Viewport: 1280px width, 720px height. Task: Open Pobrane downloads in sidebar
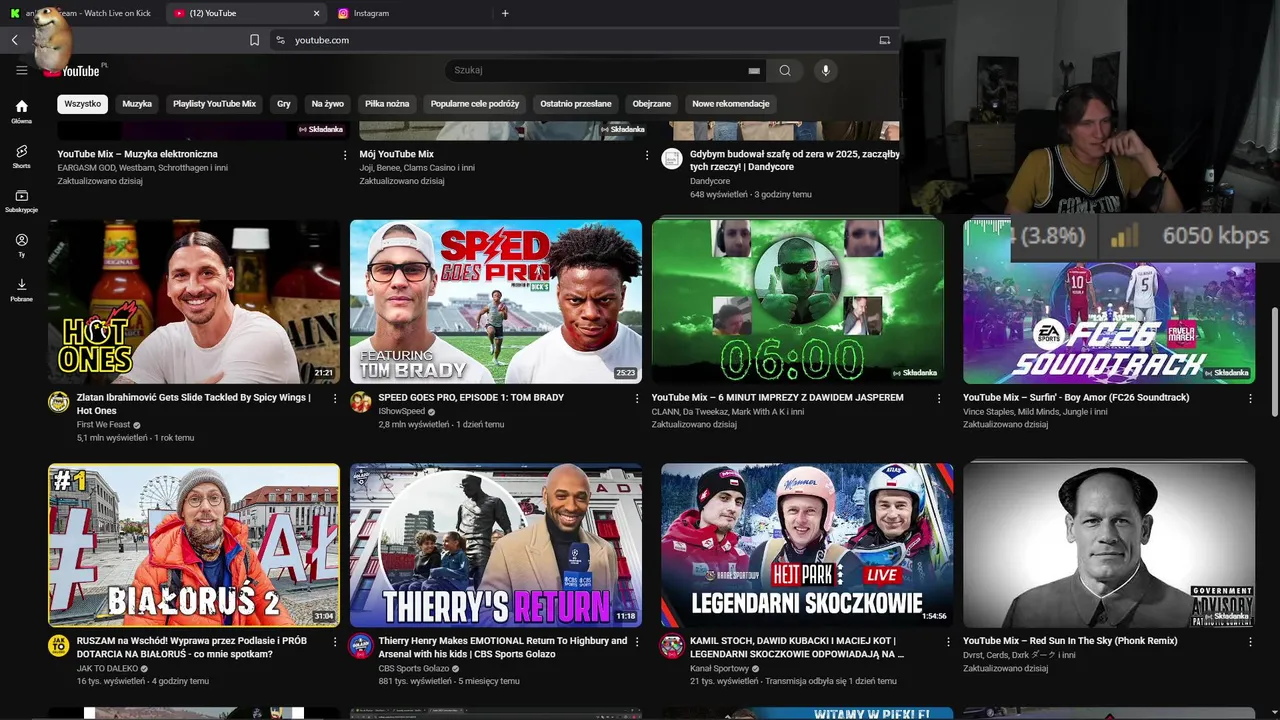point(21,289)
